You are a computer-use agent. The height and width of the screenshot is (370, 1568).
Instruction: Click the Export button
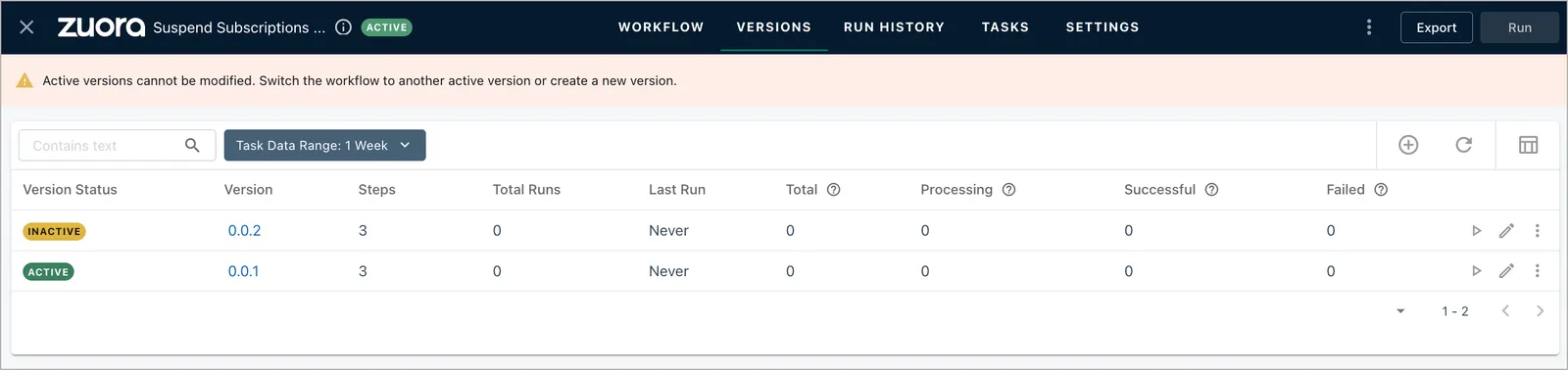tap(1436, 27)
